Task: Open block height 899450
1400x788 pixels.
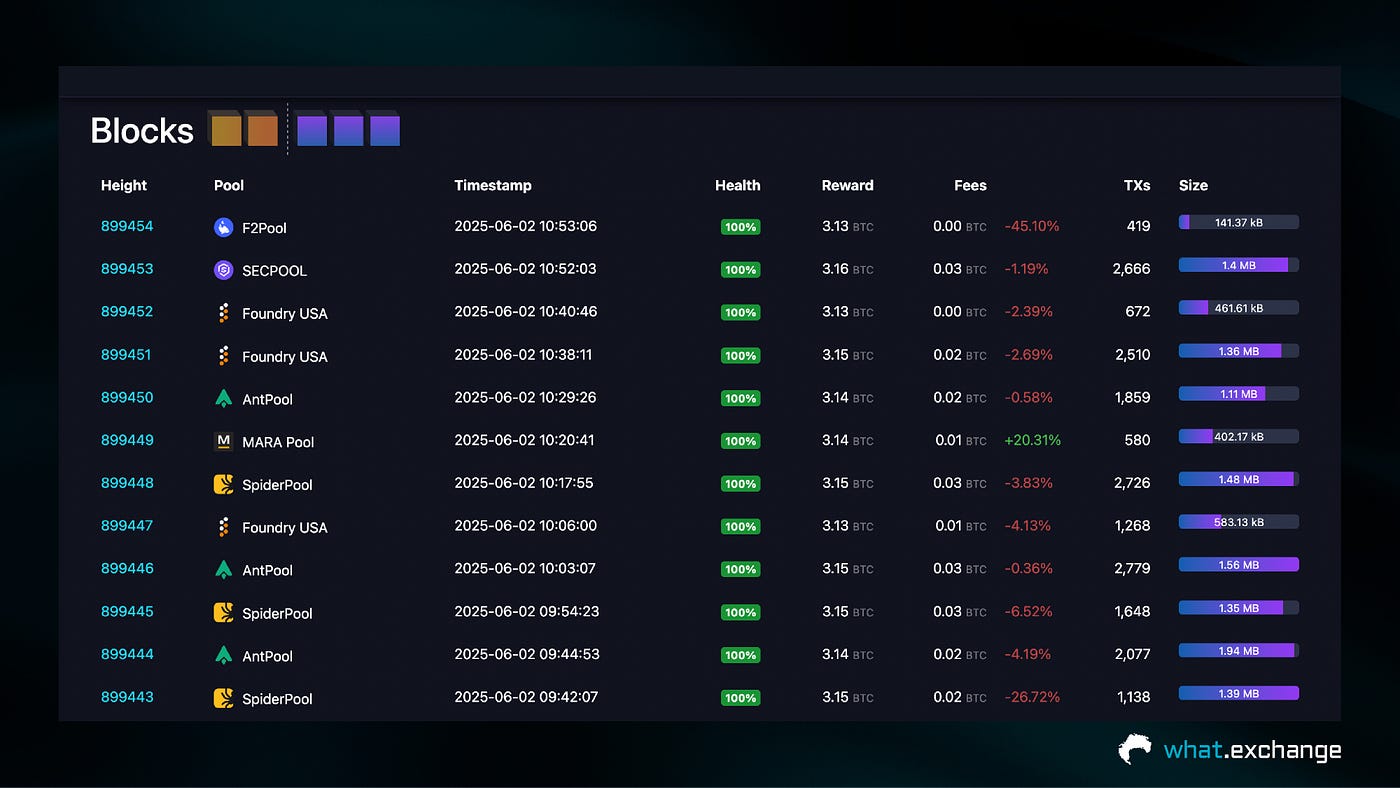Action: coord(127,397)
